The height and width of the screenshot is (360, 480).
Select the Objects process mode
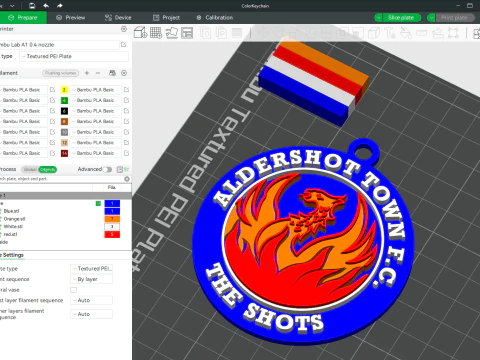[x=48, y=169]
